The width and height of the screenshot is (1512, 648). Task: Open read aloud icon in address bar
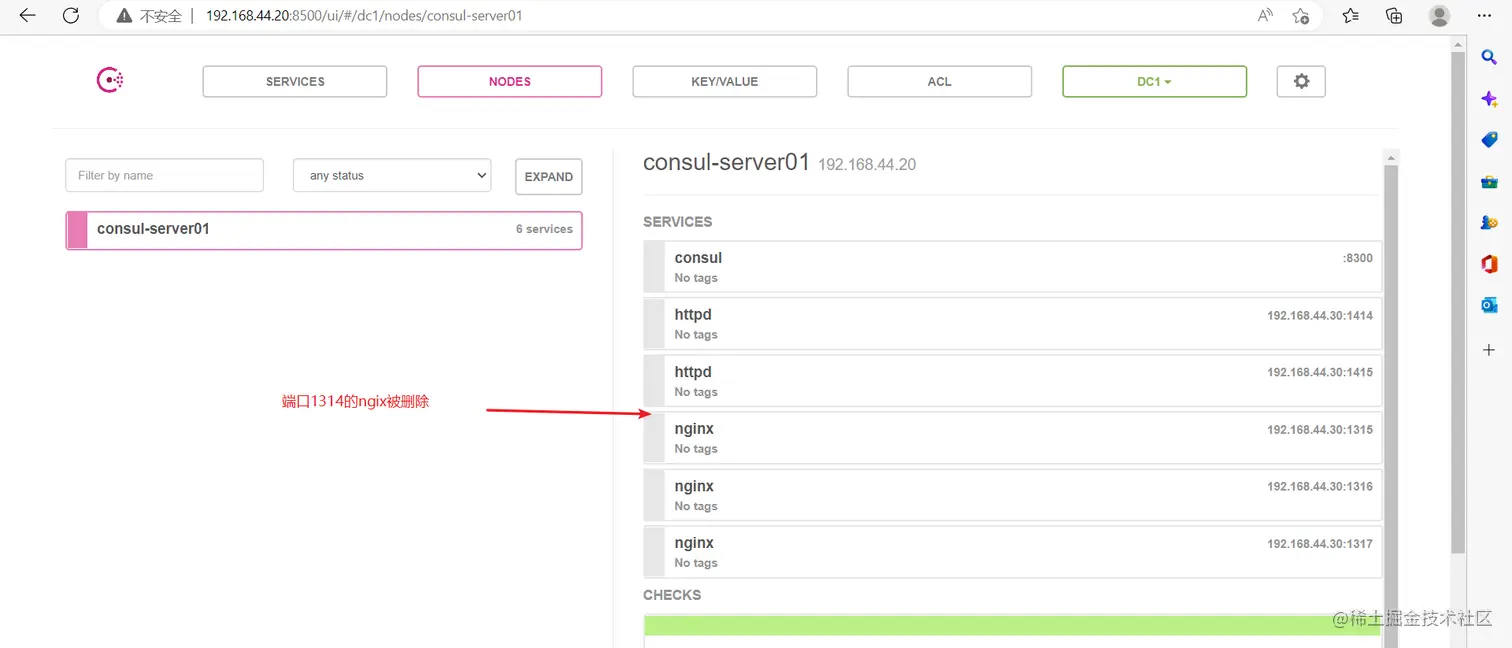coord(1265,16)
